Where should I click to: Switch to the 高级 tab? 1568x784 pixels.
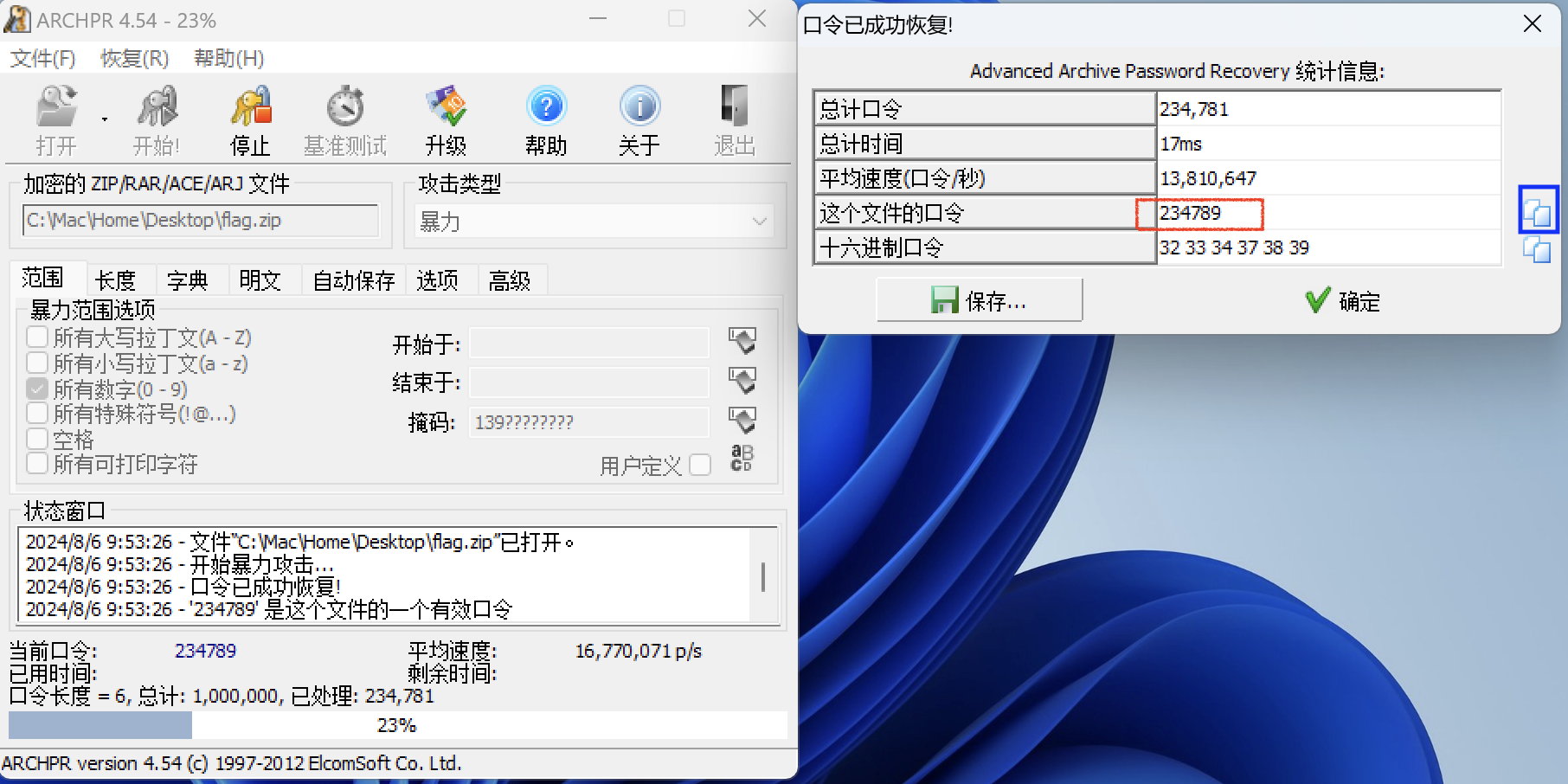[x=510, y=280]
